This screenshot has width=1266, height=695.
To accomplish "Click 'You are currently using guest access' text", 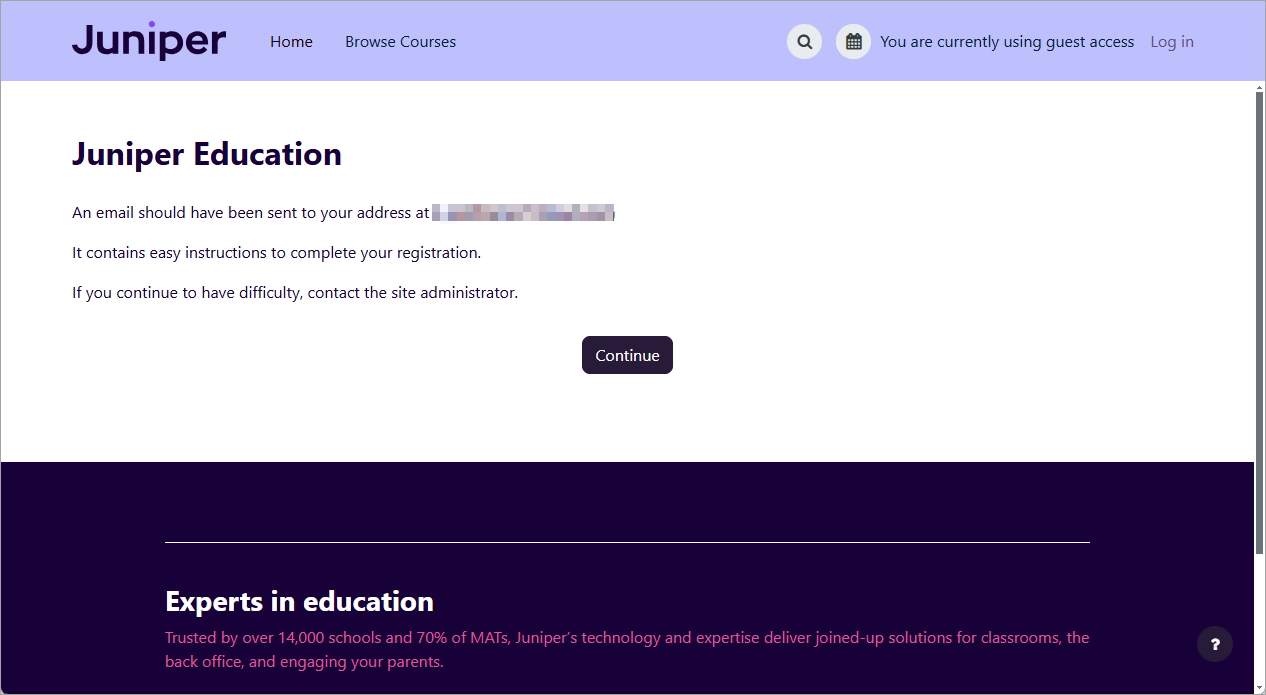I will [1007, 42].
